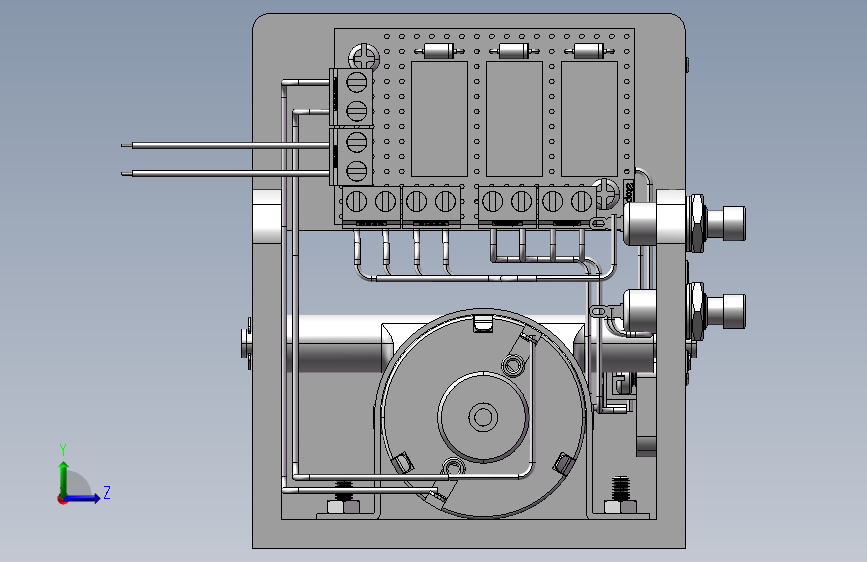Select the leftmost relay rectangle on the board

439,119
